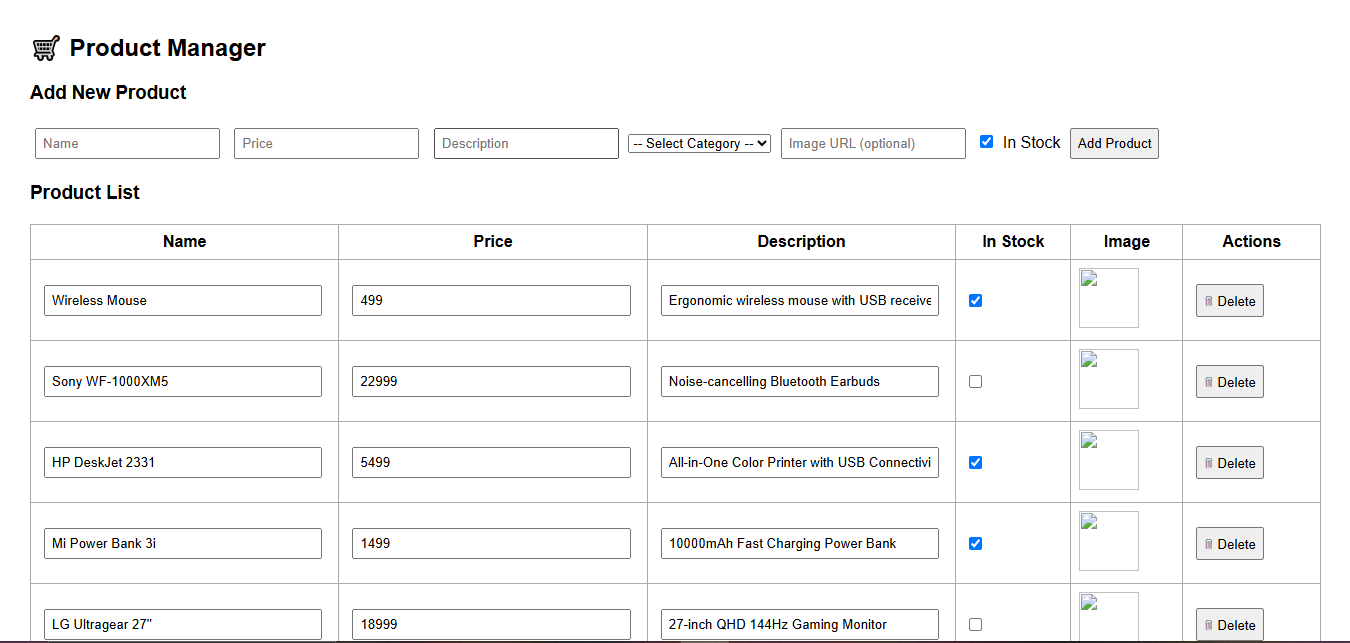Click the price field showing 18999
This screenshot has height=643, width=1350.
(x=490, y=624)
